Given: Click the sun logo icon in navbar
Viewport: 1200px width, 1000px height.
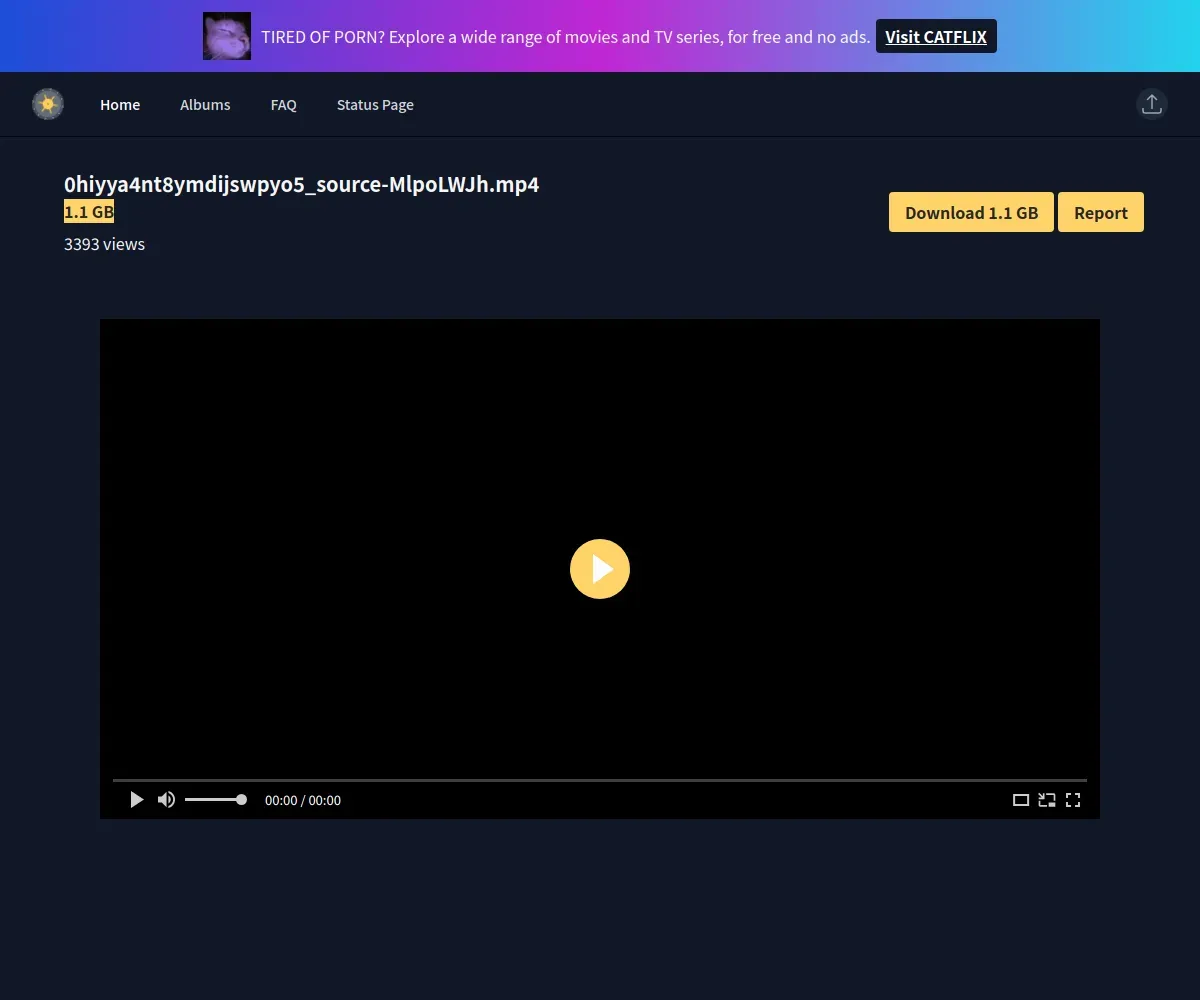Looking at the screenshot, I should [48, 104].
